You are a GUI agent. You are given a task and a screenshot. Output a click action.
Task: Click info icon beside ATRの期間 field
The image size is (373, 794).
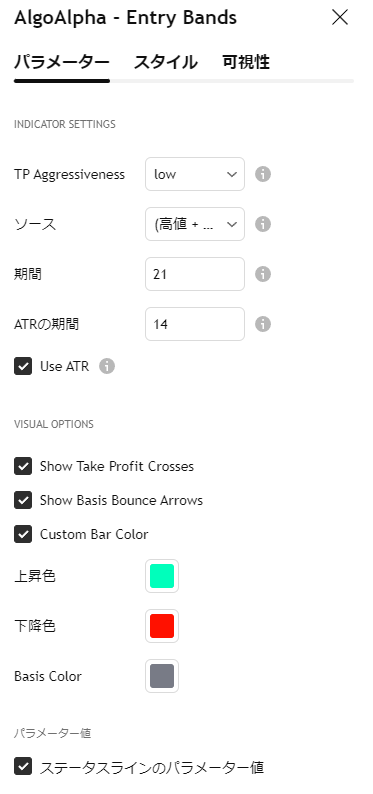click(x=262, y=324)
